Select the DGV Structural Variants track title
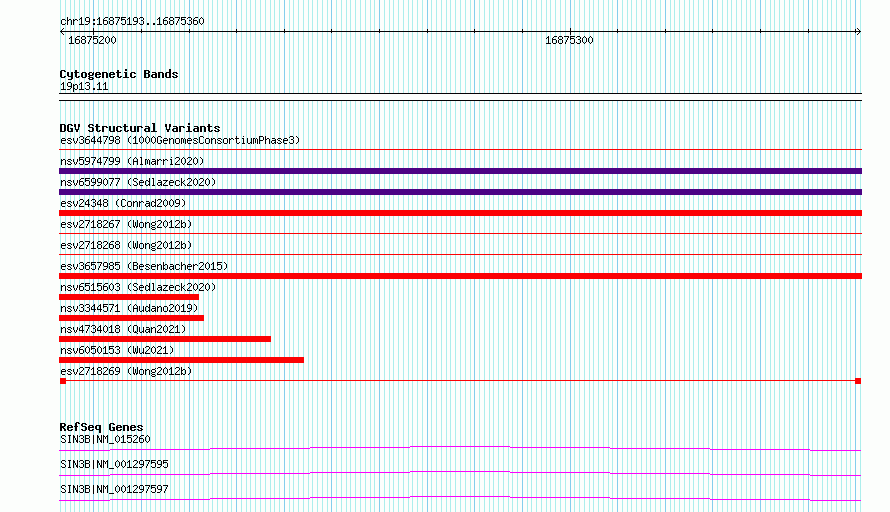This screenshot has width=890, height=512. [140, 128]
